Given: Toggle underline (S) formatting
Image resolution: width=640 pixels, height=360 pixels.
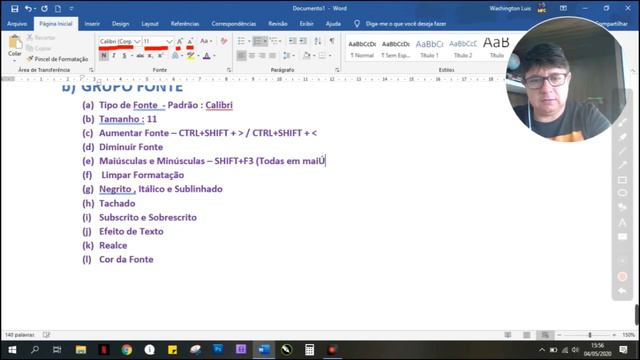Looking at the screenshot, I should [x=124, y=56].
